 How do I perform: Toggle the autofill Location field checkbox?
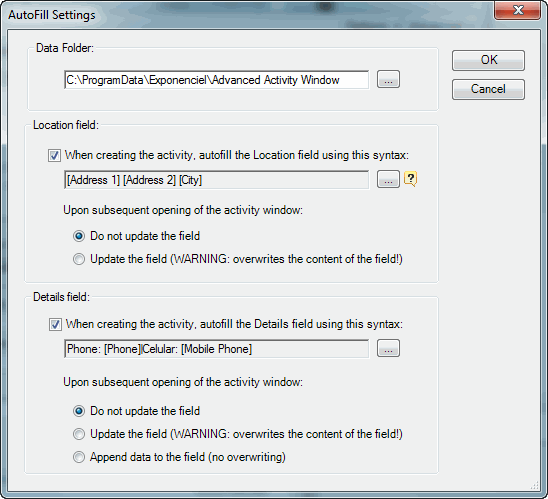tap(54, 155)
